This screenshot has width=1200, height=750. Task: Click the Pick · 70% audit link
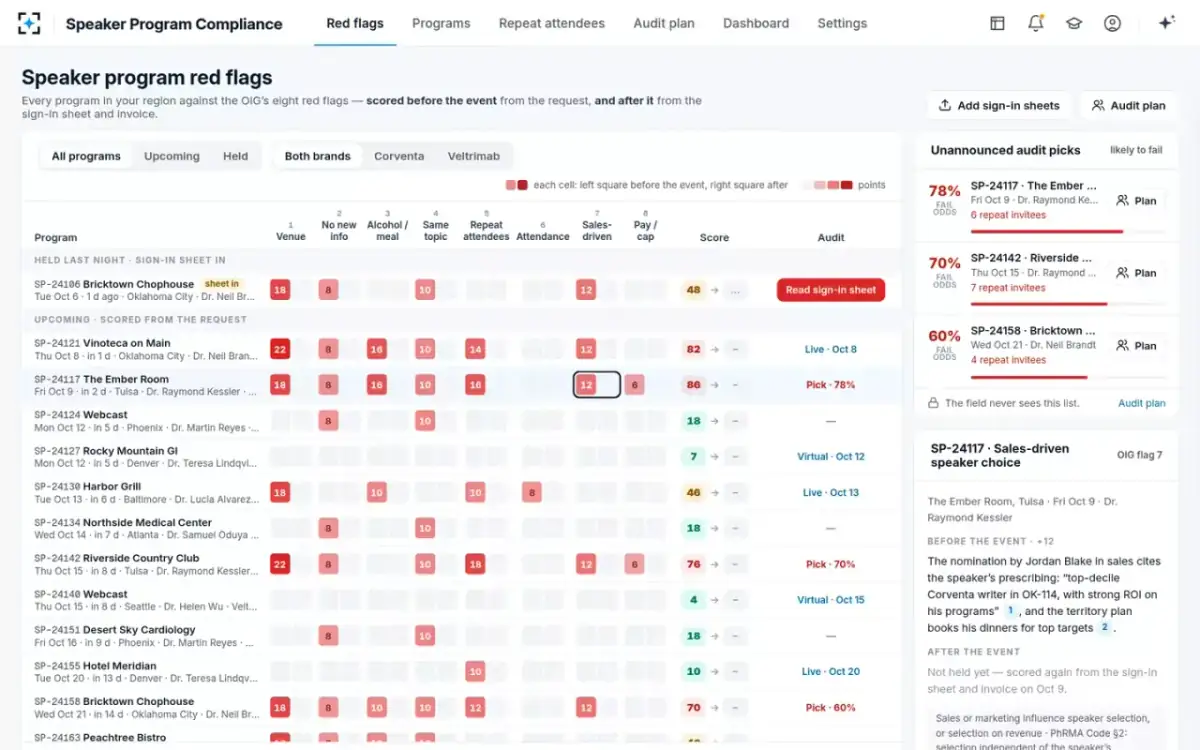830,565
